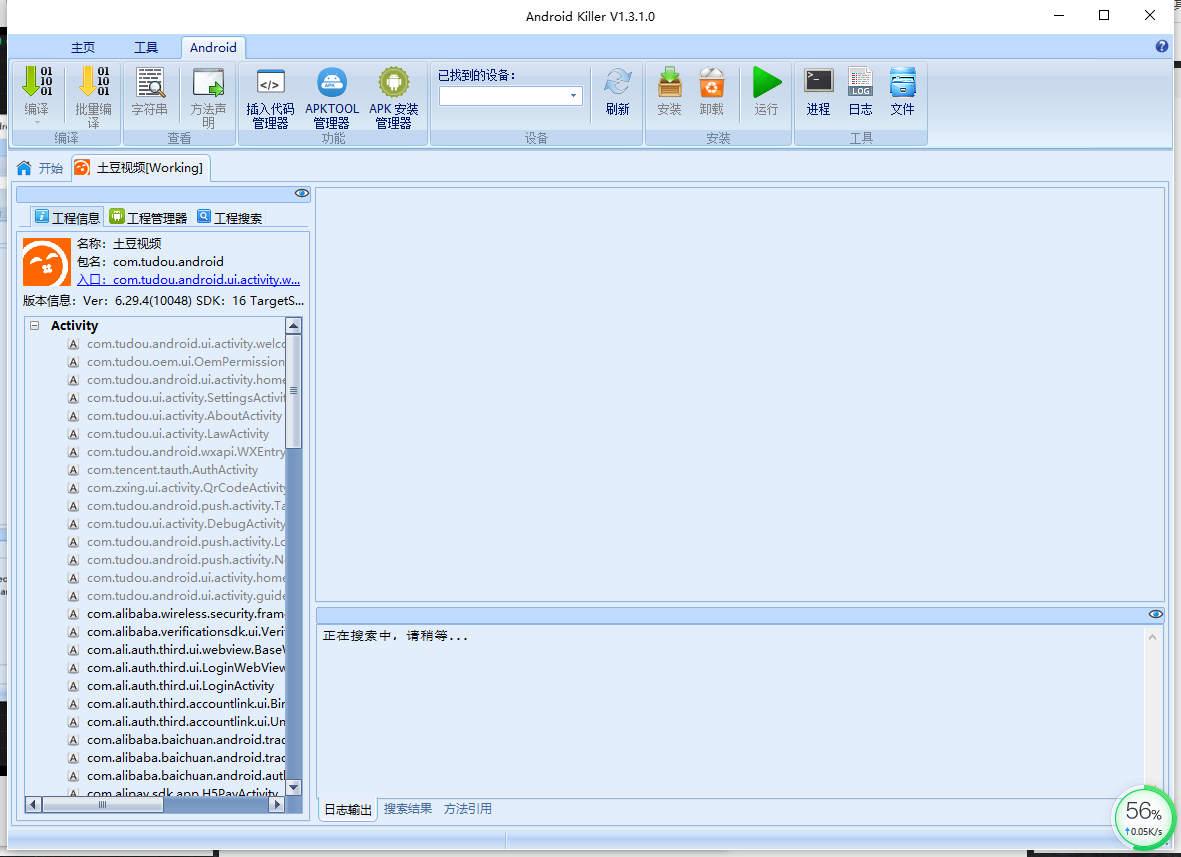Open the 工程管理器 tab

148,218
